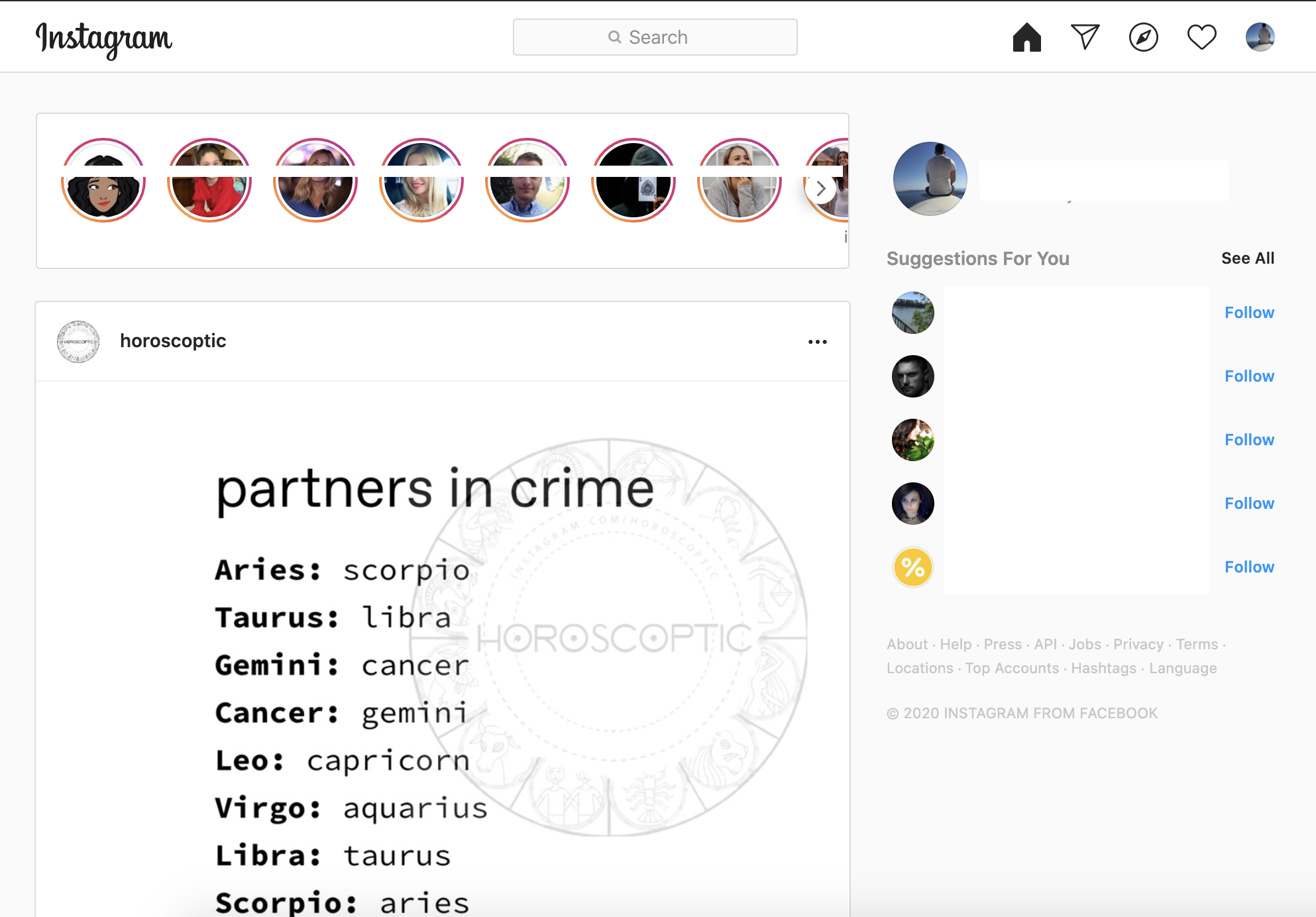Viewport: 1316px width, 917px height.
Task: Click the horoscoptic profile picture icon
Action: (x=78, y=341)
